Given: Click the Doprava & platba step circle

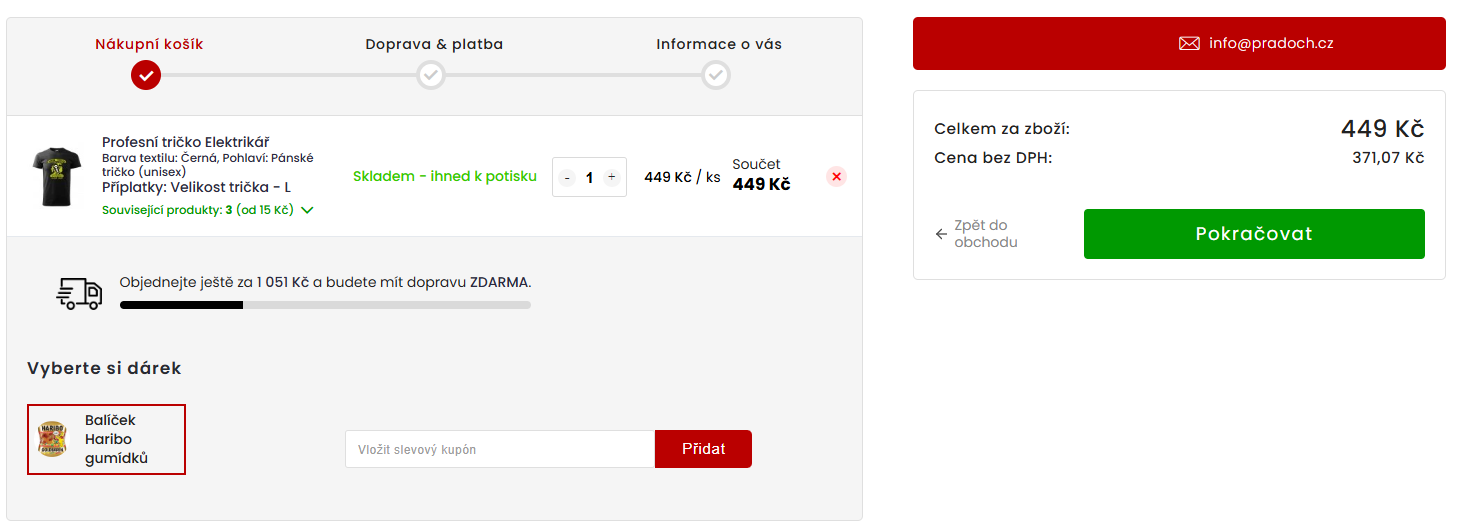Looking at the screenshot, I should (431, 75).
